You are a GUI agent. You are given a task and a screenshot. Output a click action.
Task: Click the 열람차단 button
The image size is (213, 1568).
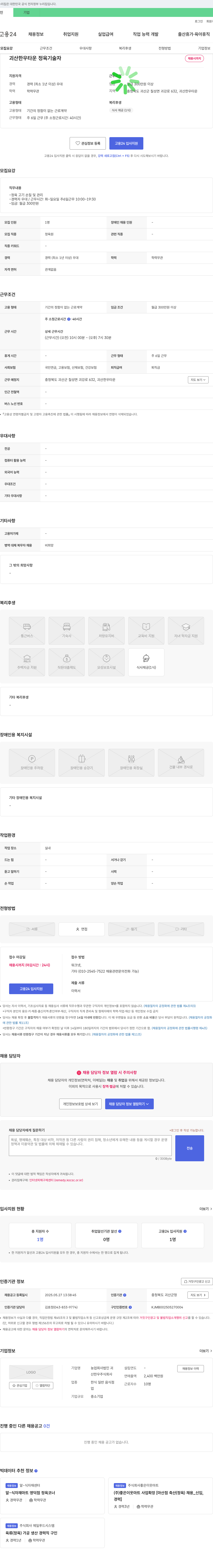pyautogui.click(x=42, y=1385)
